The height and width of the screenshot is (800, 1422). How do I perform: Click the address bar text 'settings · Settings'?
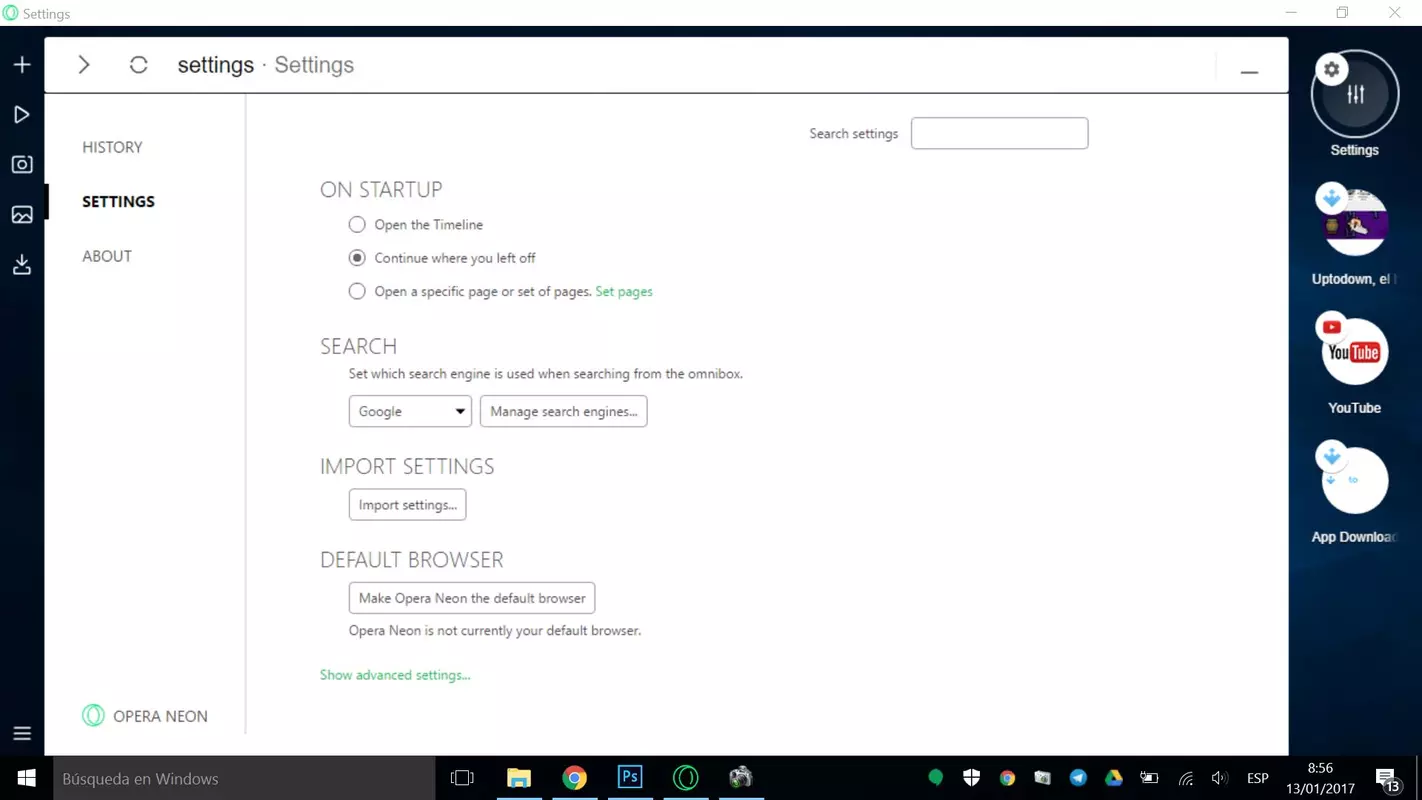coord(266,65)
